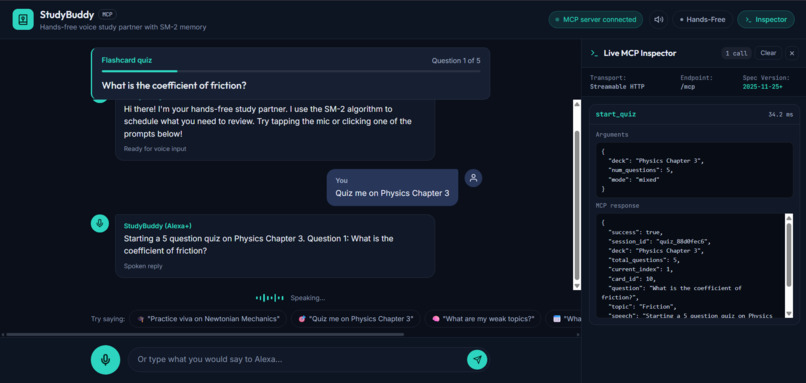Click the Spoken reply label

[x=143, y=266]
